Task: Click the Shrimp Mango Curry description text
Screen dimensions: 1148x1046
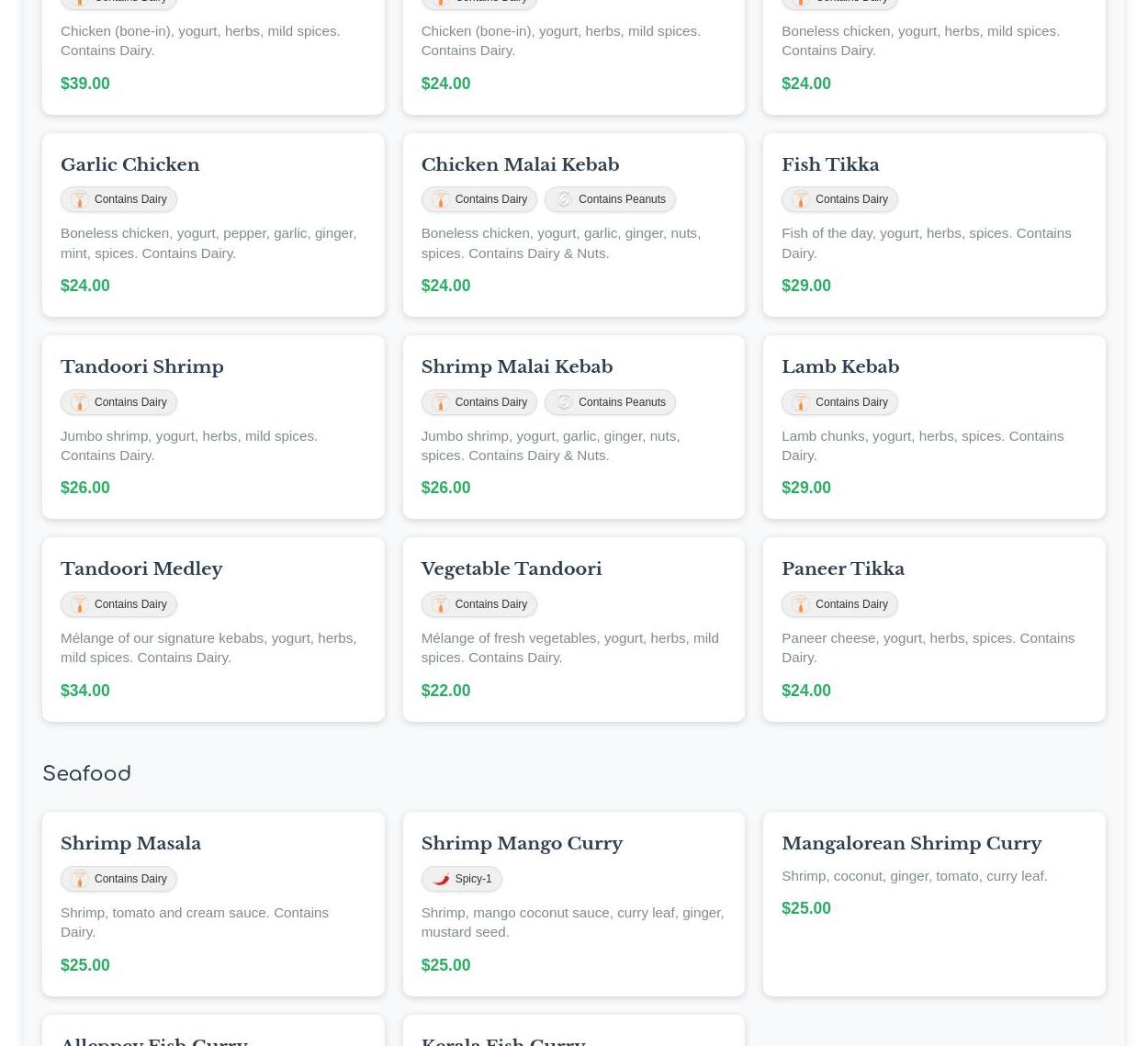Action: pyautogui.click(x=571, y=922)
